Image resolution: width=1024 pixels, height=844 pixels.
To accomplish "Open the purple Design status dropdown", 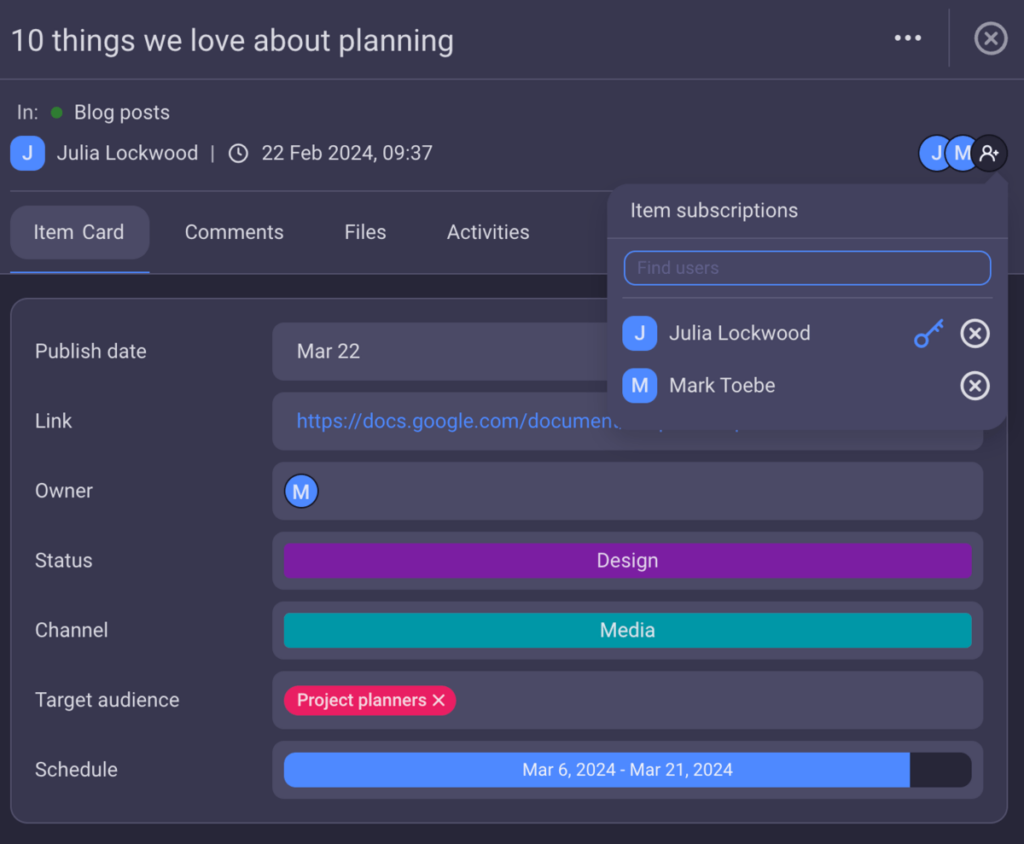I will (627, 561).
